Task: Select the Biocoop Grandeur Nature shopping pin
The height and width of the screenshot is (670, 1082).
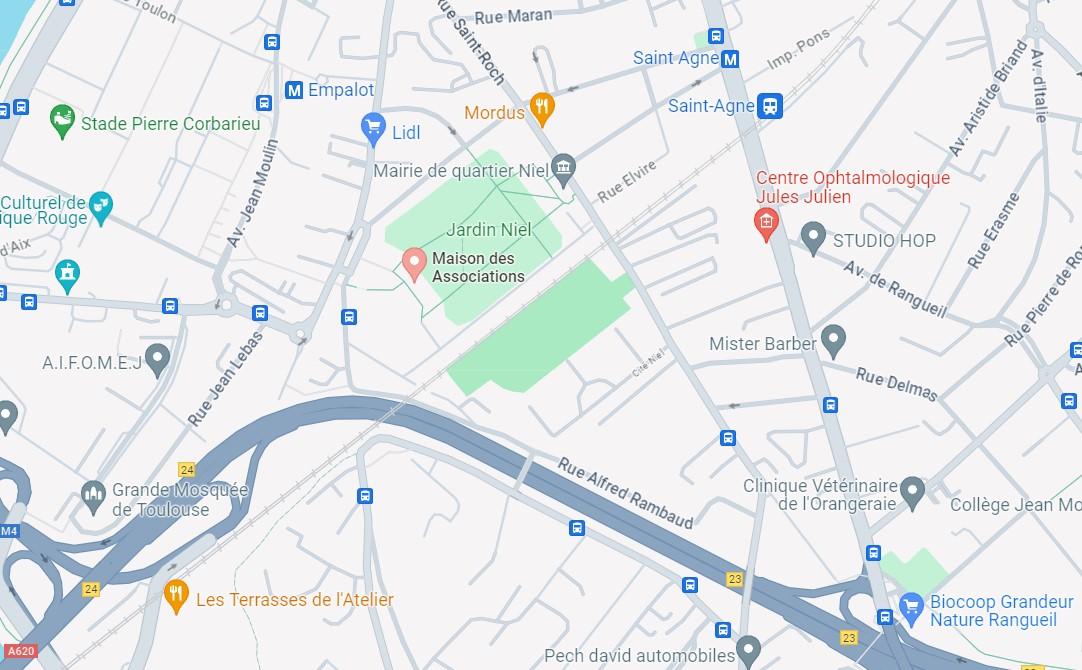Action: click(912, 609)
